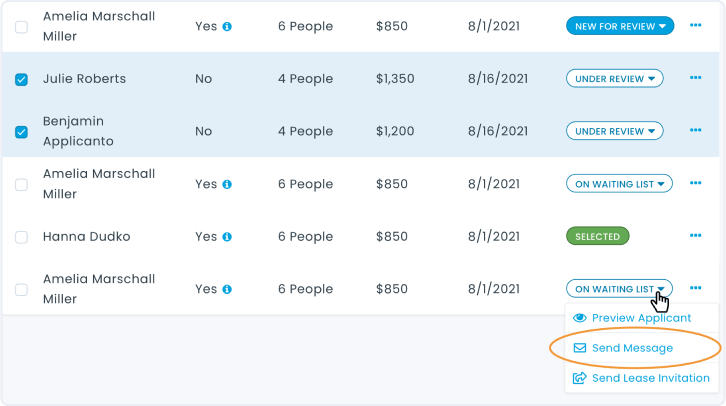Screen dimensions: 726x406
Task: Expand Benjamin Applicanto's Under Review dropdown
Action: pyautogui.click(x=615, y=131)
